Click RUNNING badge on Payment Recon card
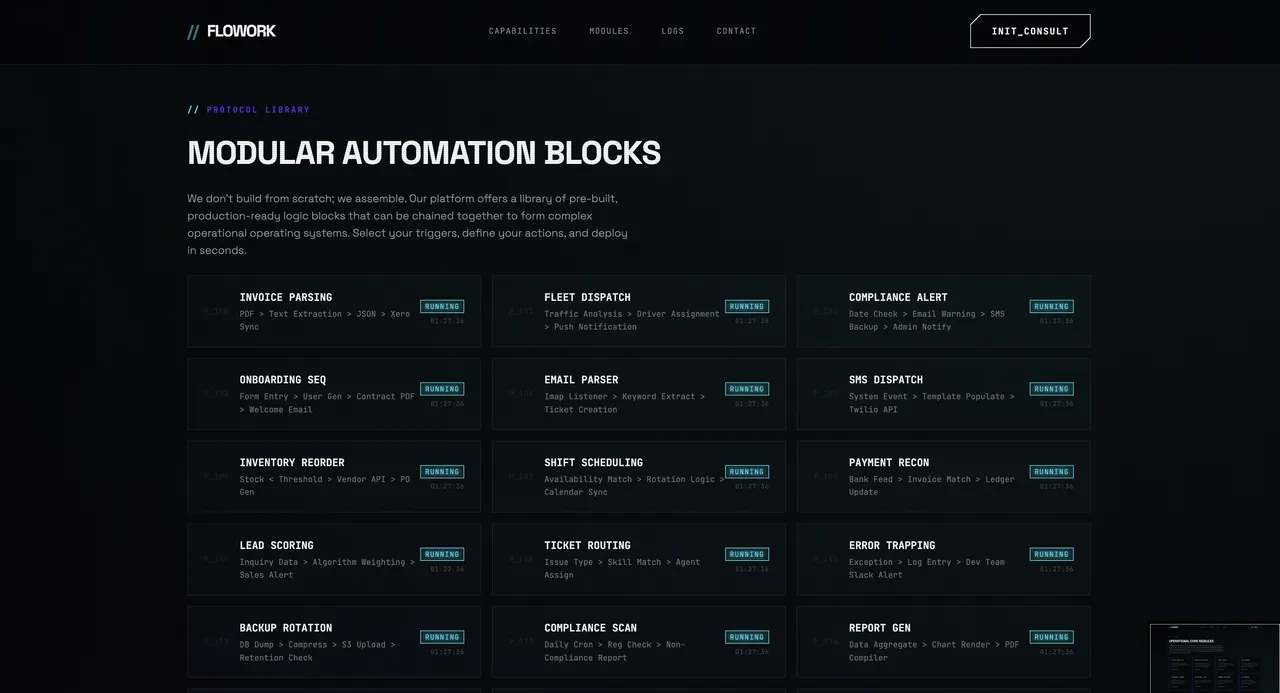This screenshot has width=1280, height=693. [x=1051, y=472]
